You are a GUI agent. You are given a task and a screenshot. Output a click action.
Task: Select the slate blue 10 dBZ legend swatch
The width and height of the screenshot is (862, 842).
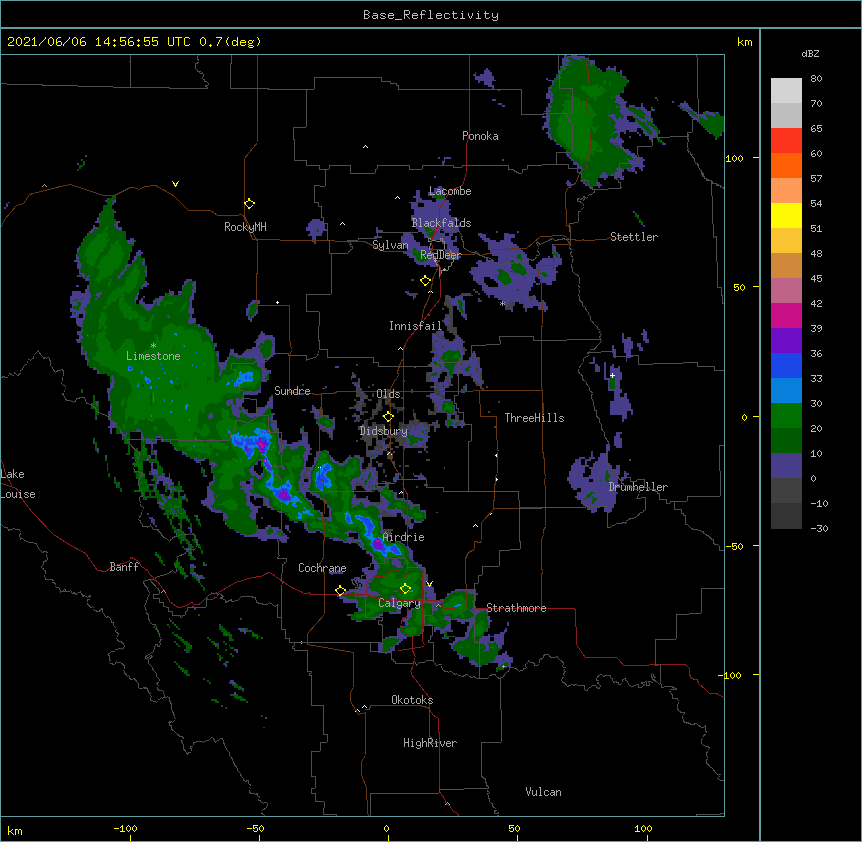coord(786,466)
